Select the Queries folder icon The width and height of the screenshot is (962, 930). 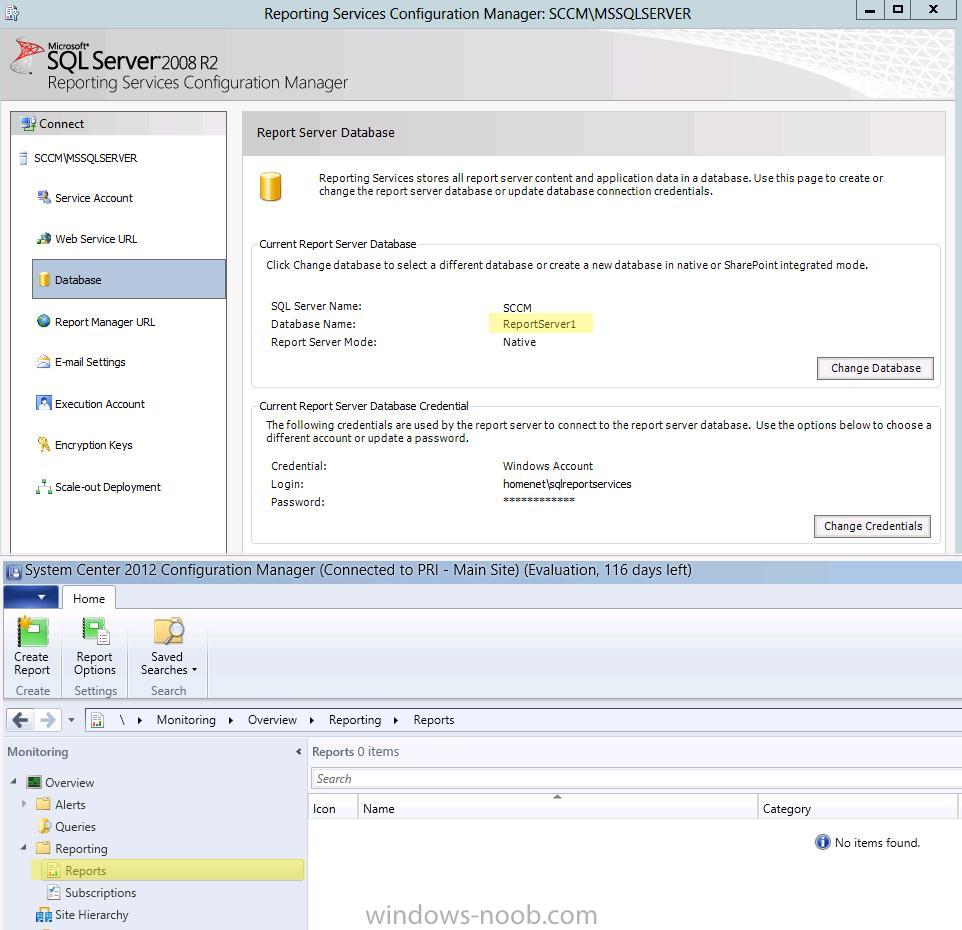point(44,826)
